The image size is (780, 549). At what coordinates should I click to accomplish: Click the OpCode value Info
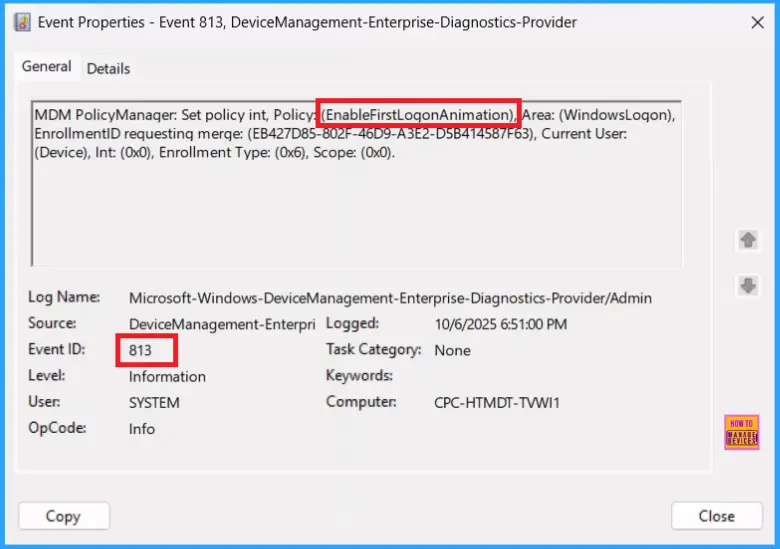(x=142, y=429)
